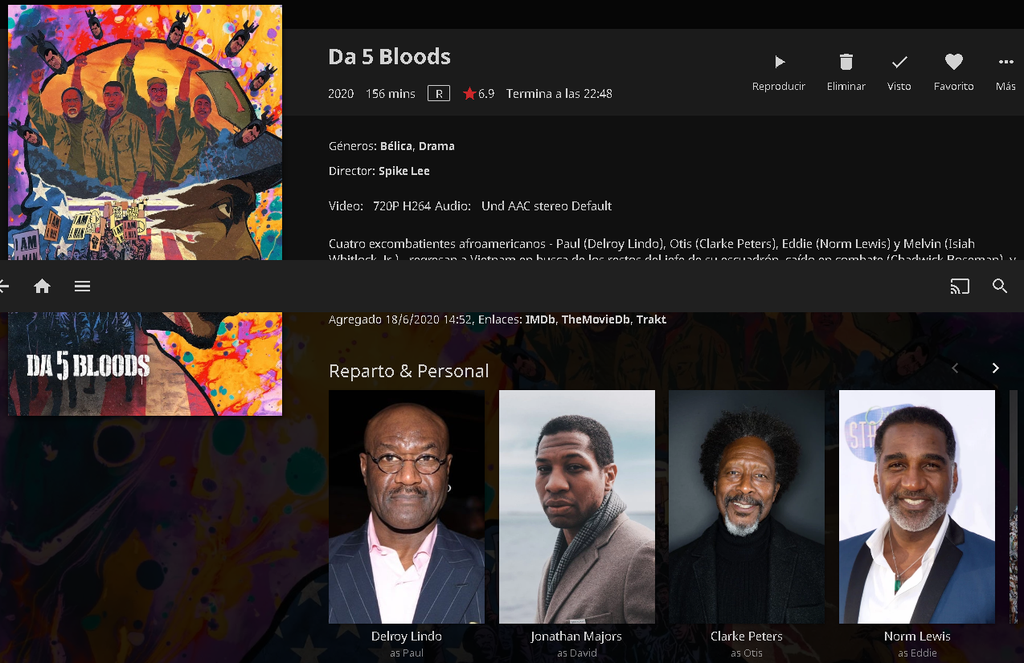Click the '156 mins' runtime text
This screenshot has height=663, width=1024.
coord(391,93)
